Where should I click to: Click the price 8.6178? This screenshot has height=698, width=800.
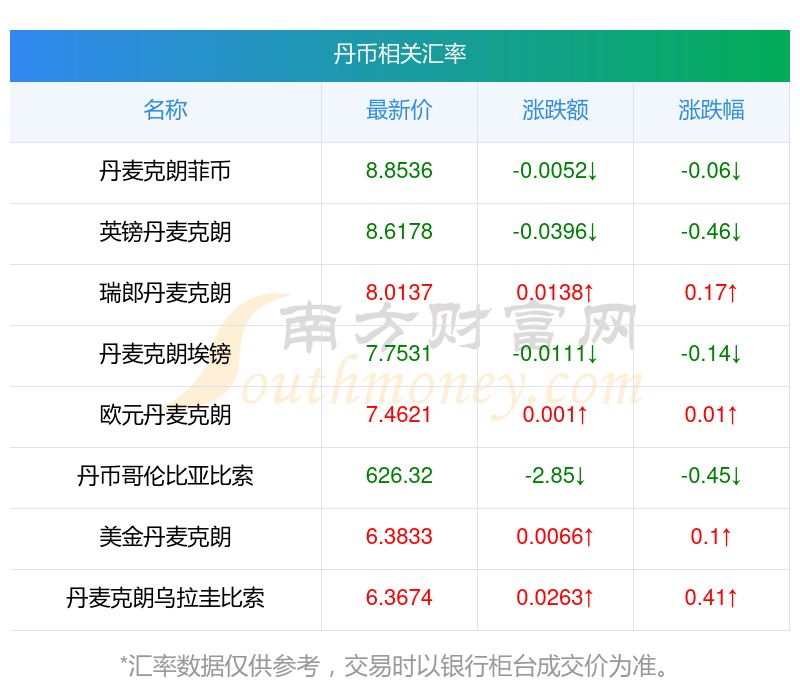point(399,232)
